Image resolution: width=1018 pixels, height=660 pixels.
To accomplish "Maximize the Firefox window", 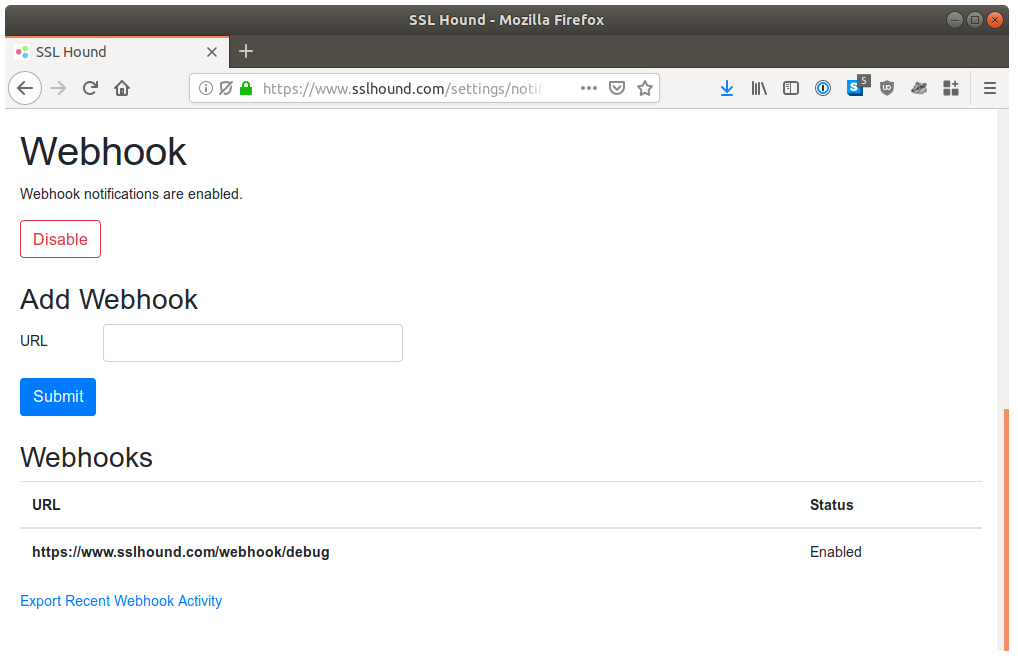I will coord(975,20).
